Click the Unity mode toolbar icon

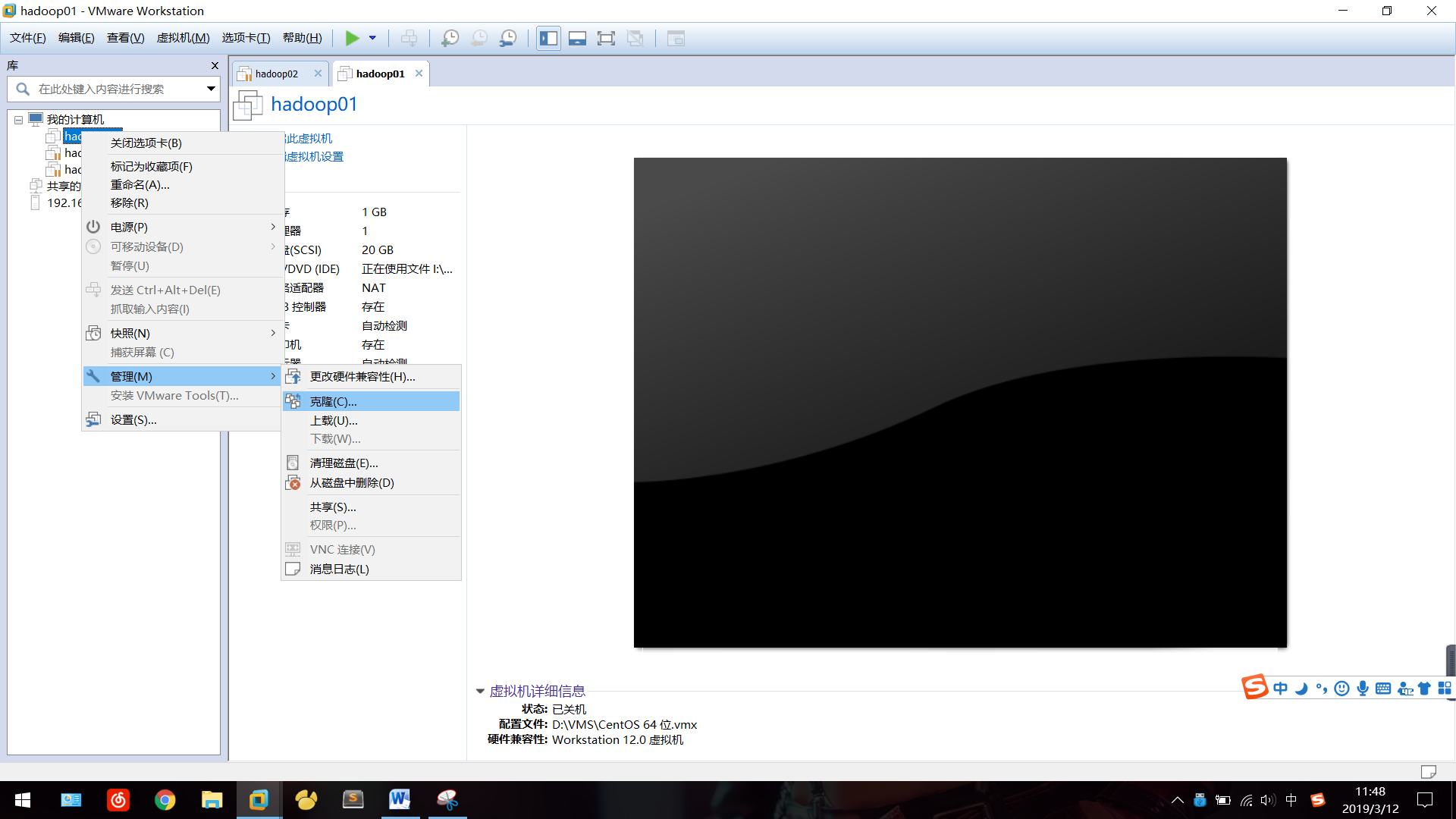click(x=635, y=38)
